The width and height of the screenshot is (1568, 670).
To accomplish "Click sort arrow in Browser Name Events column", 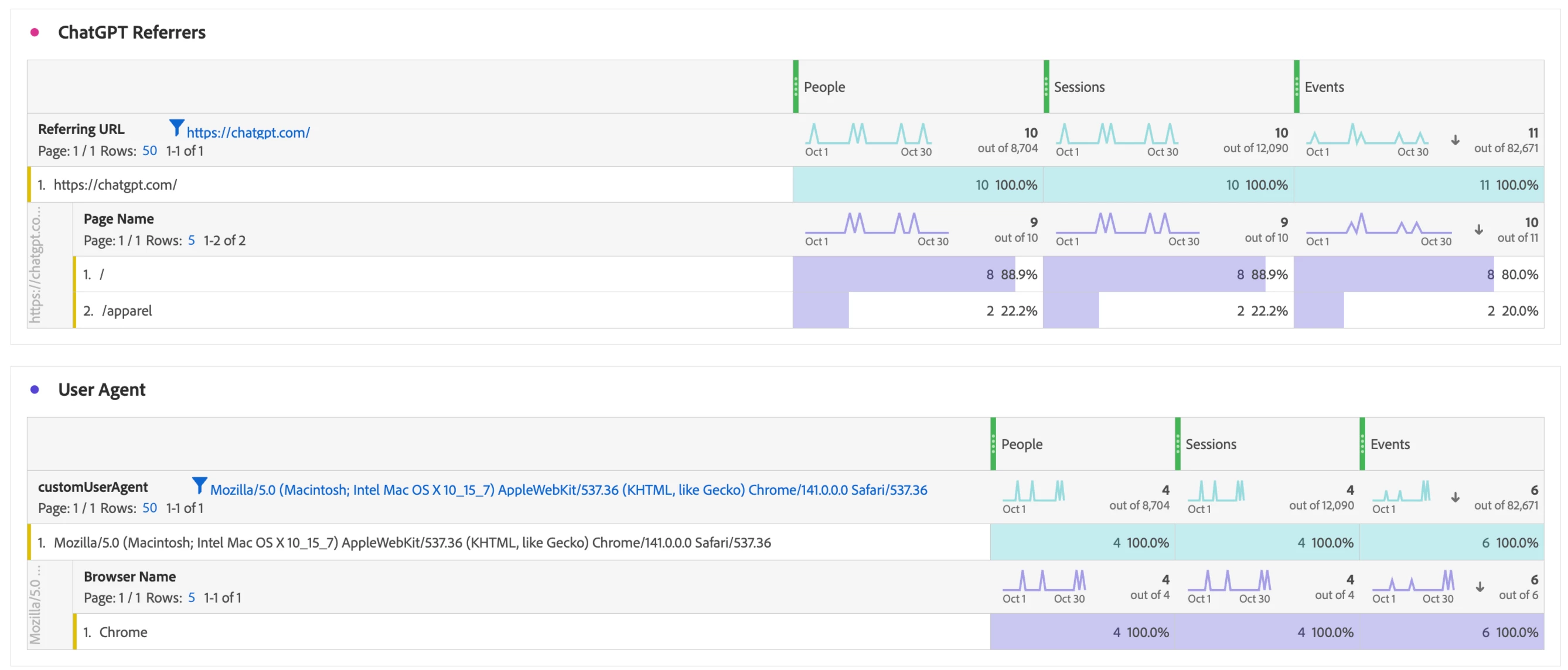I will click(1480, 587).
